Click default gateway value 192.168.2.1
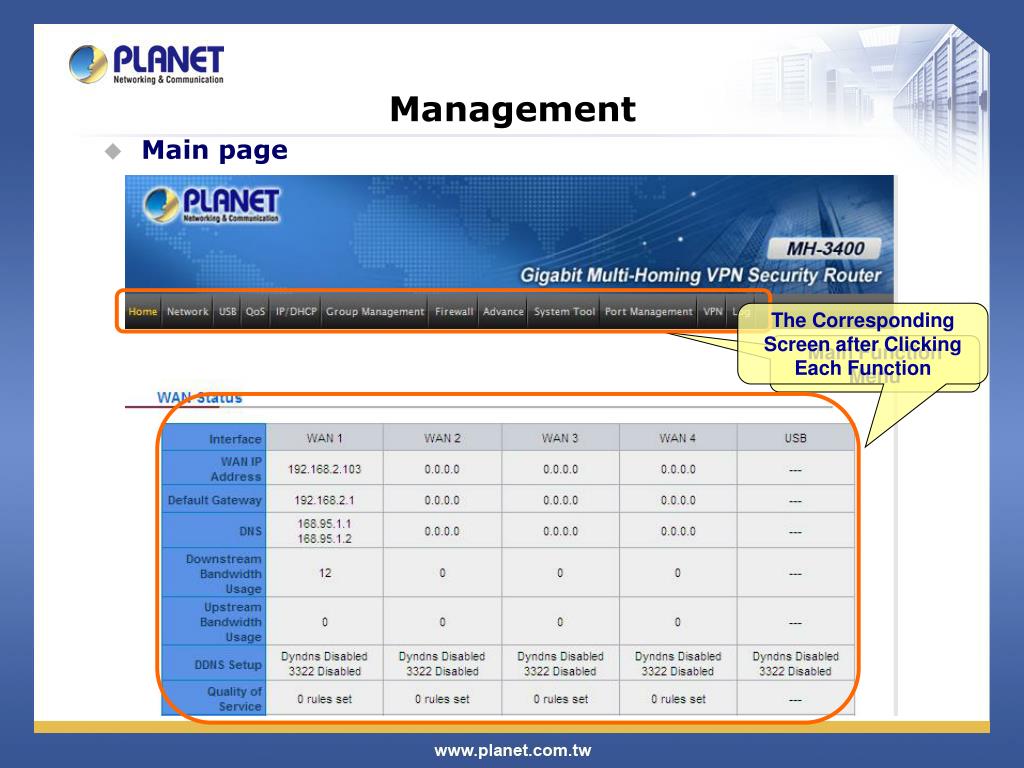Viewport: 1024px width, 768px height. pos(325,500)
